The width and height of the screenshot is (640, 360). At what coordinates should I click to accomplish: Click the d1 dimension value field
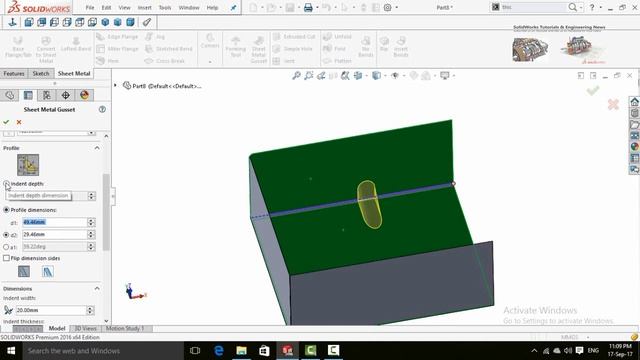[x=54, y=222]
